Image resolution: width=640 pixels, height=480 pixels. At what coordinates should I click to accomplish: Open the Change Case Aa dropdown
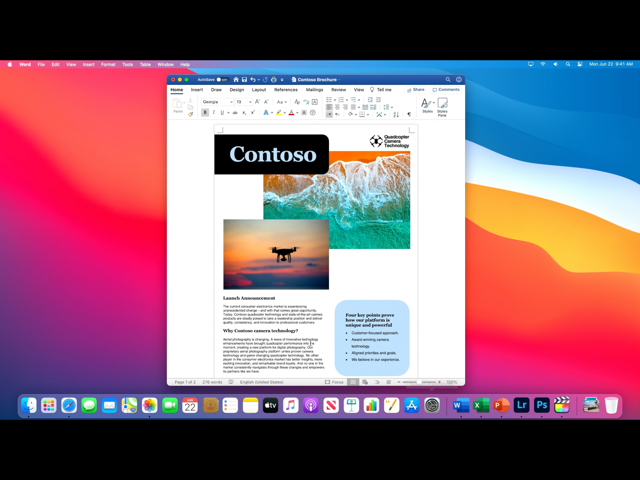pos(282,102)
